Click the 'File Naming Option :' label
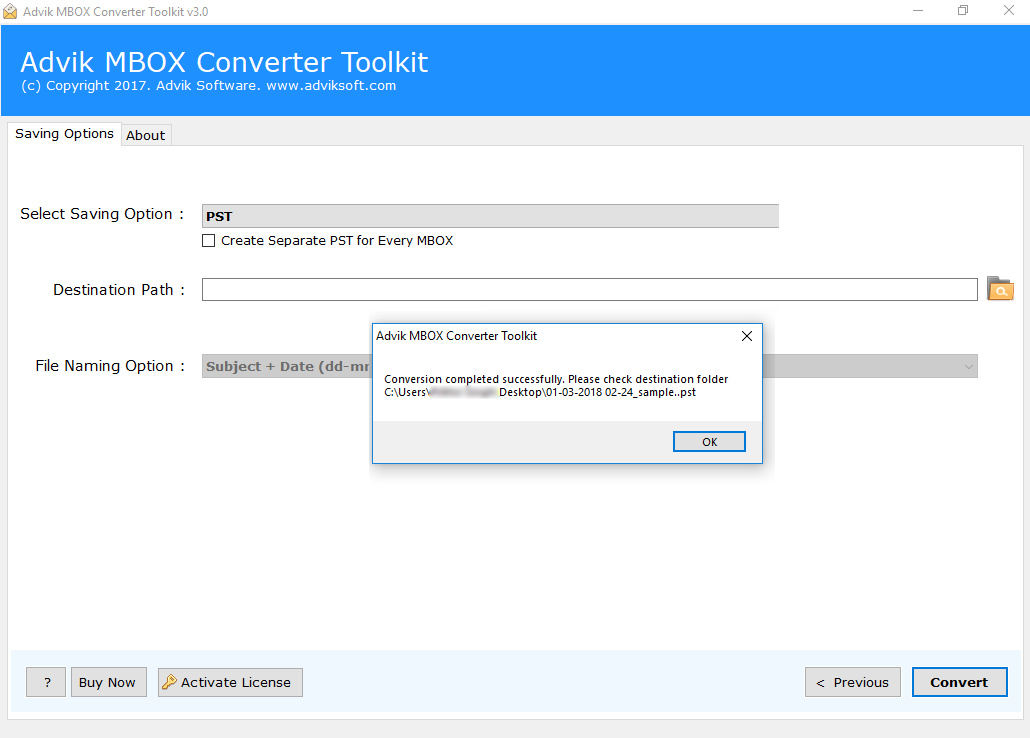 (110, 366)
